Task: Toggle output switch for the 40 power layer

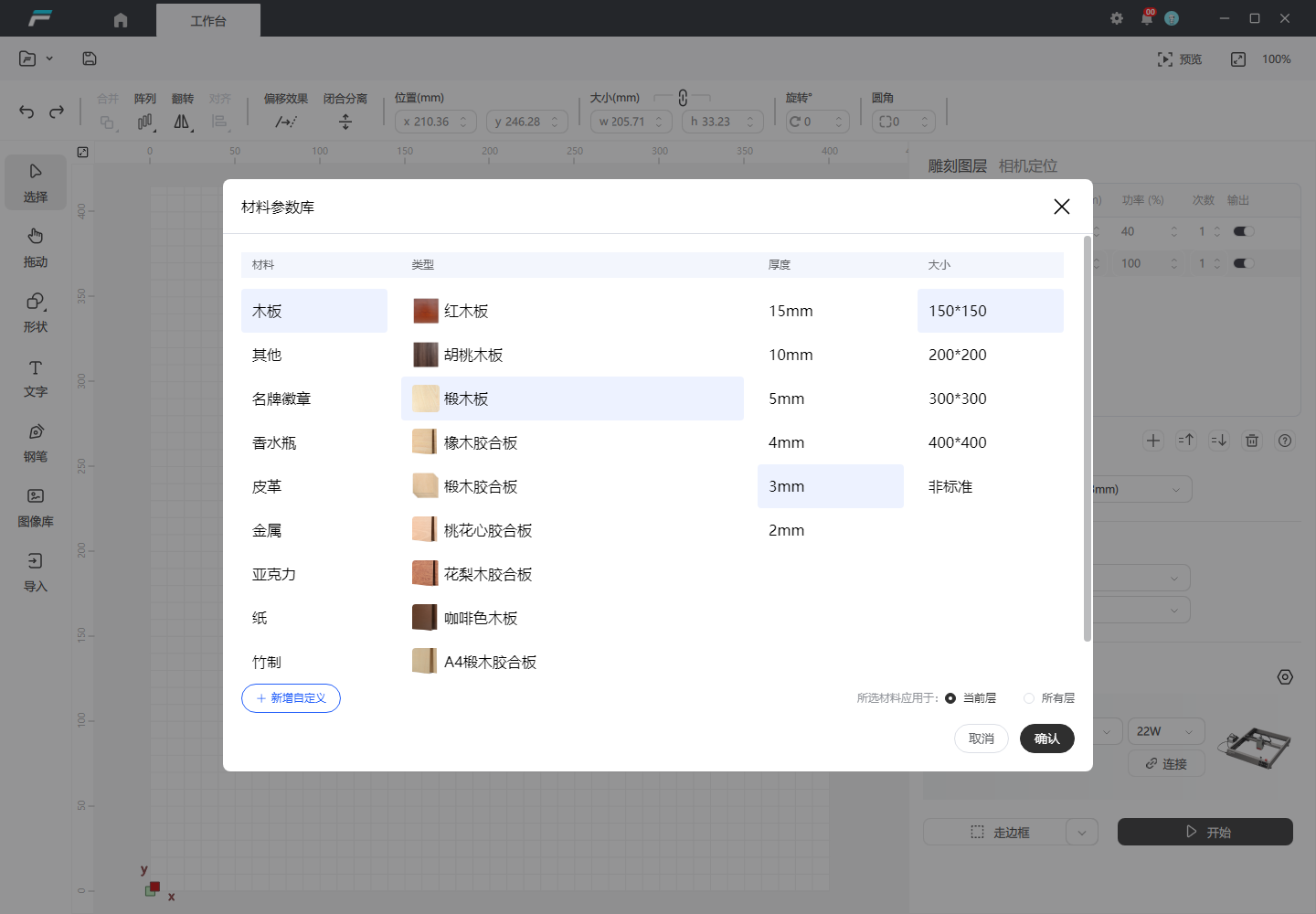Action: coord(1243,231)
